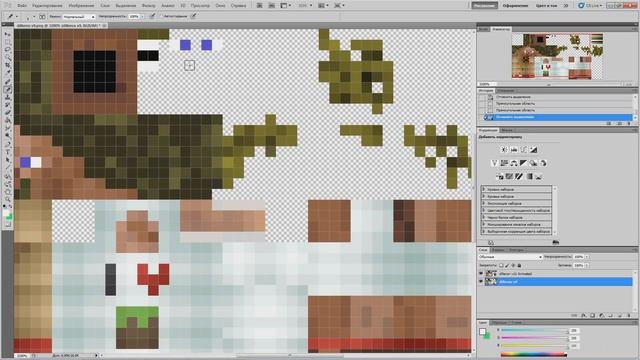Open the Изображение menu
Screen dimensions: 640x360
[x=81, y=6]
